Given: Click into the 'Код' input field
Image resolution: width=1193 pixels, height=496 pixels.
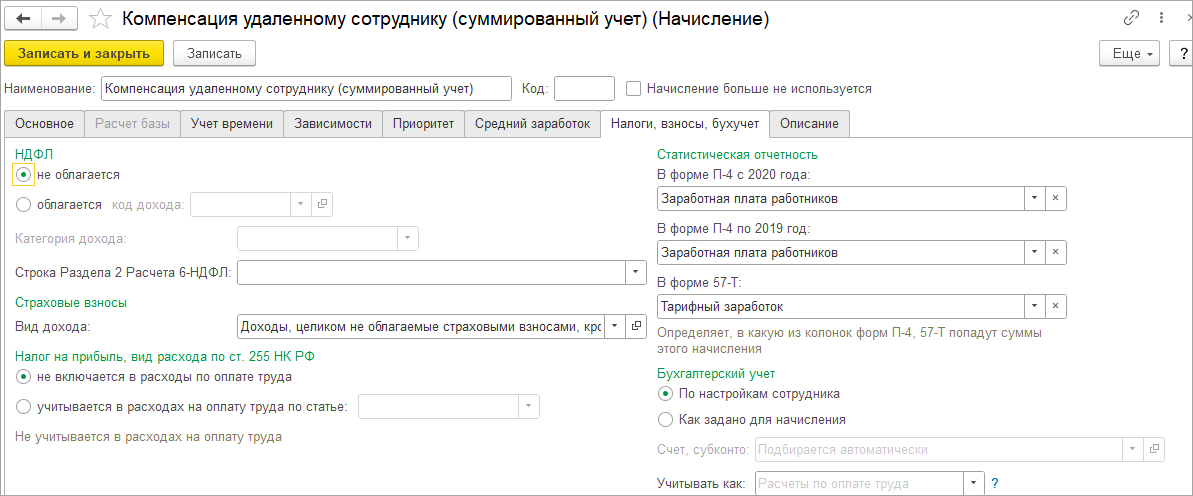Looking at the screenshot, I should (x=584, y=88).
